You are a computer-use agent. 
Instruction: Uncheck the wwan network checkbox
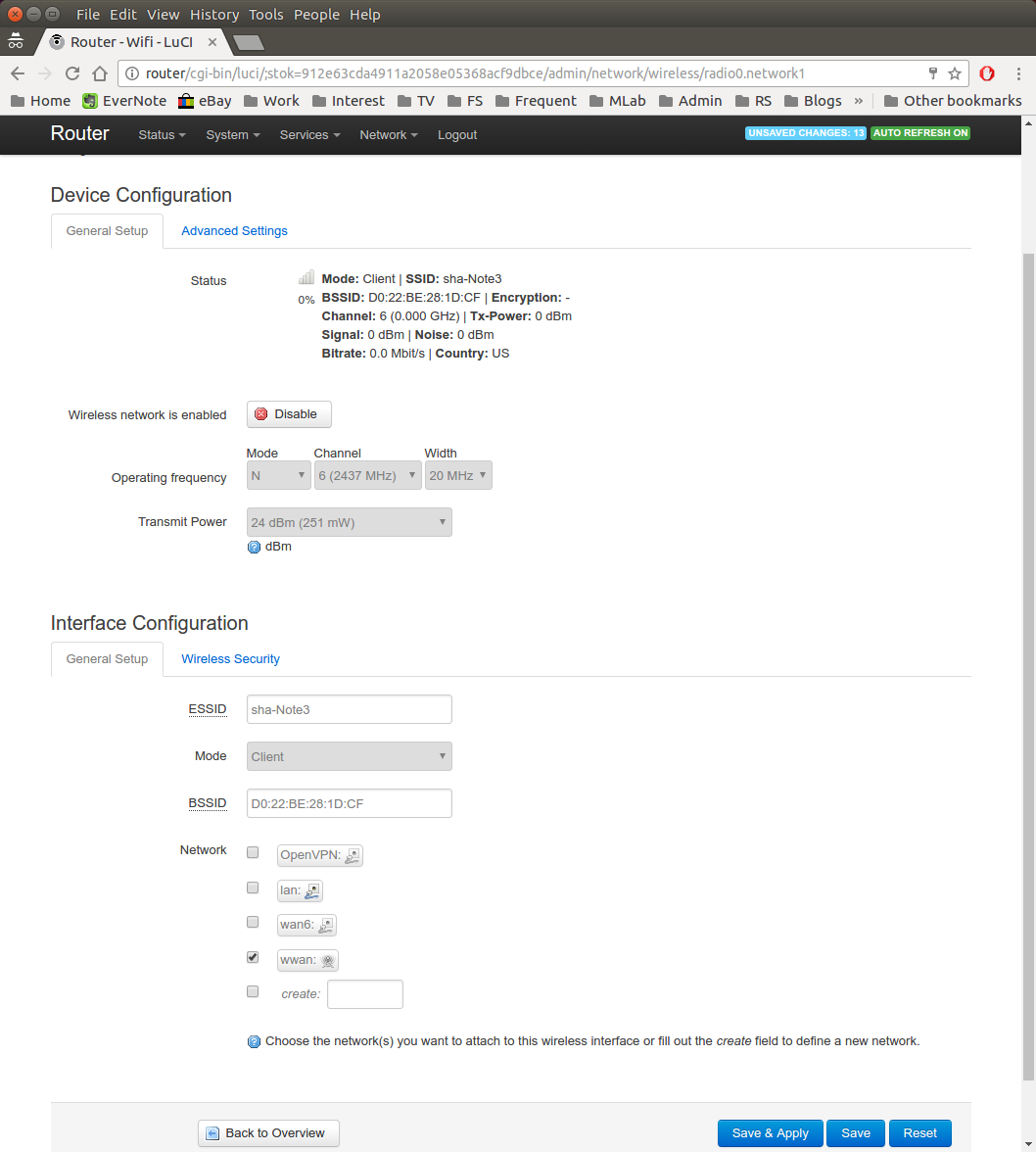(x=253, y=957)
